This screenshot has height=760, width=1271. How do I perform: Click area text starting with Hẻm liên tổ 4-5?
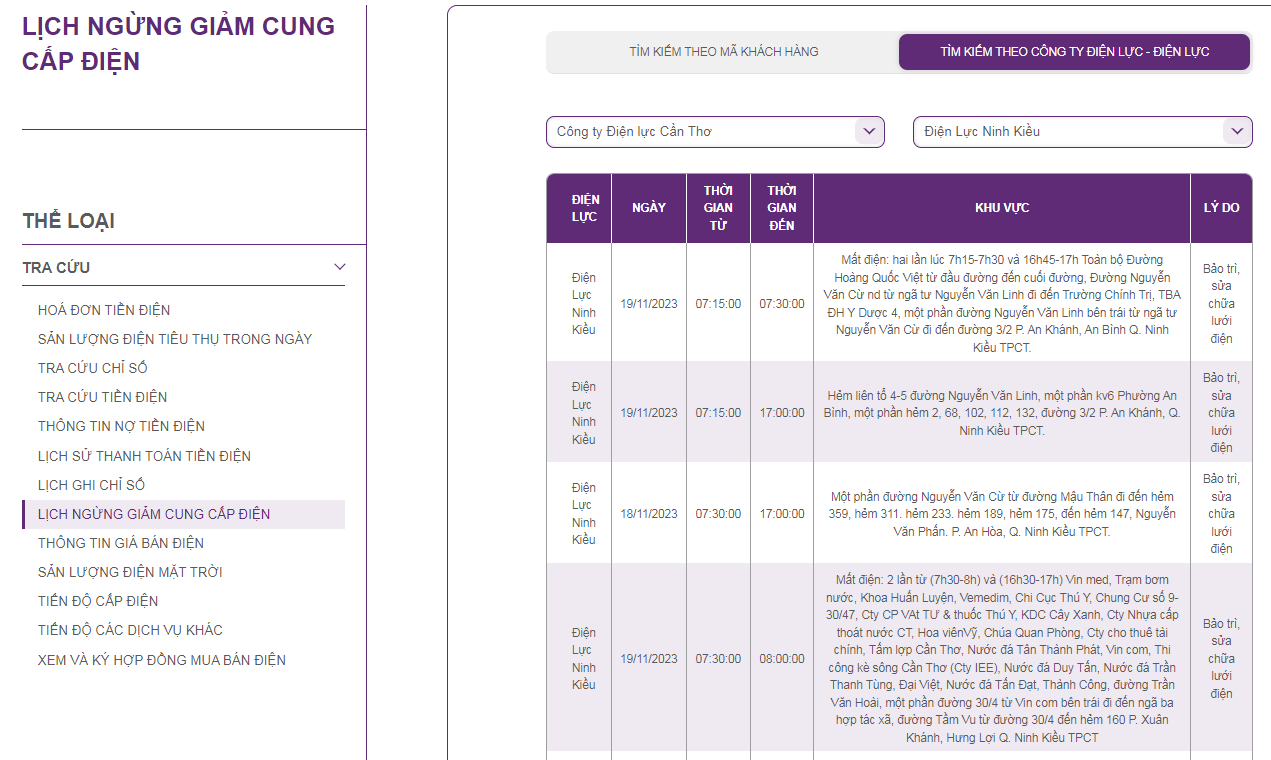click(1002, 413)
